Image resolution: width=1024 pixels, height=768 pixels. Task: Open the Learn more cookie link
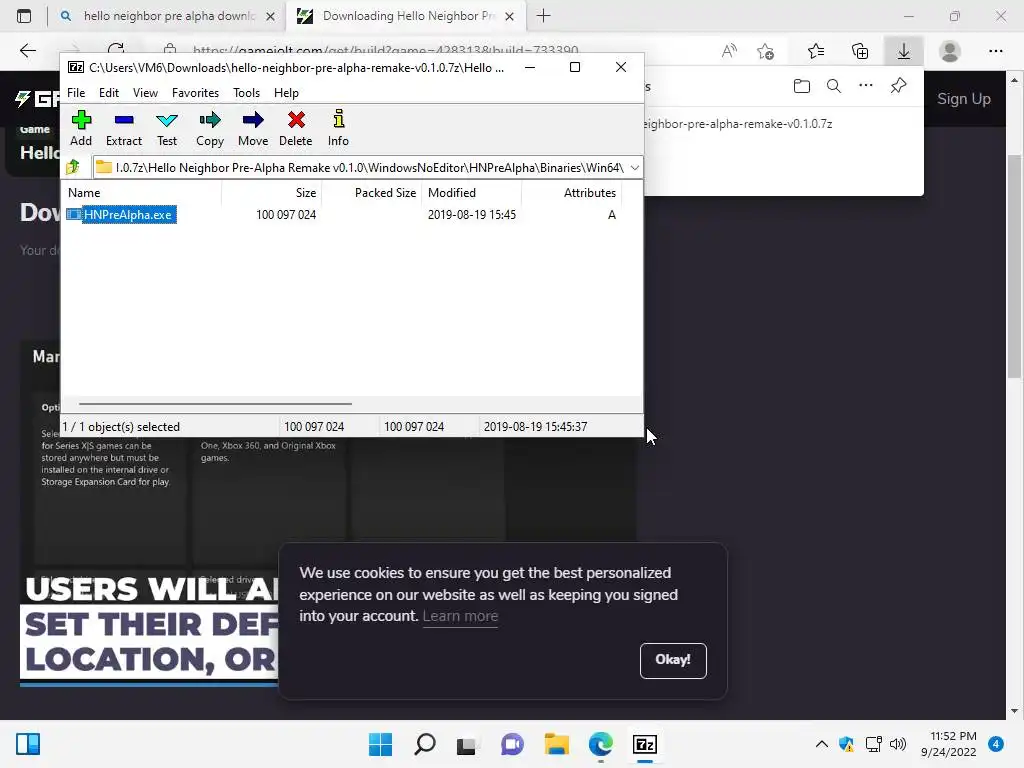tap(460, 616)
